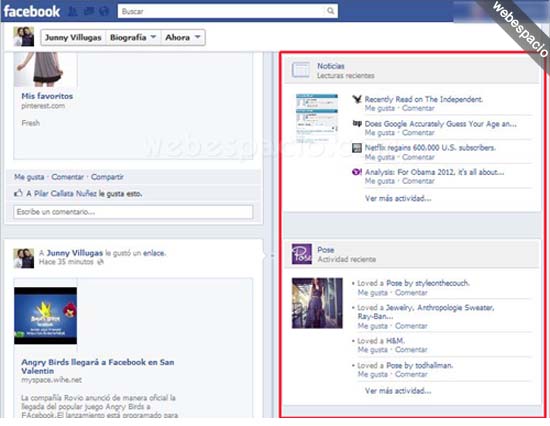Open the Mis favoritos link
The width and height of the screenshot is (550, 426).
pyautogui.click(x=47, y=96)
